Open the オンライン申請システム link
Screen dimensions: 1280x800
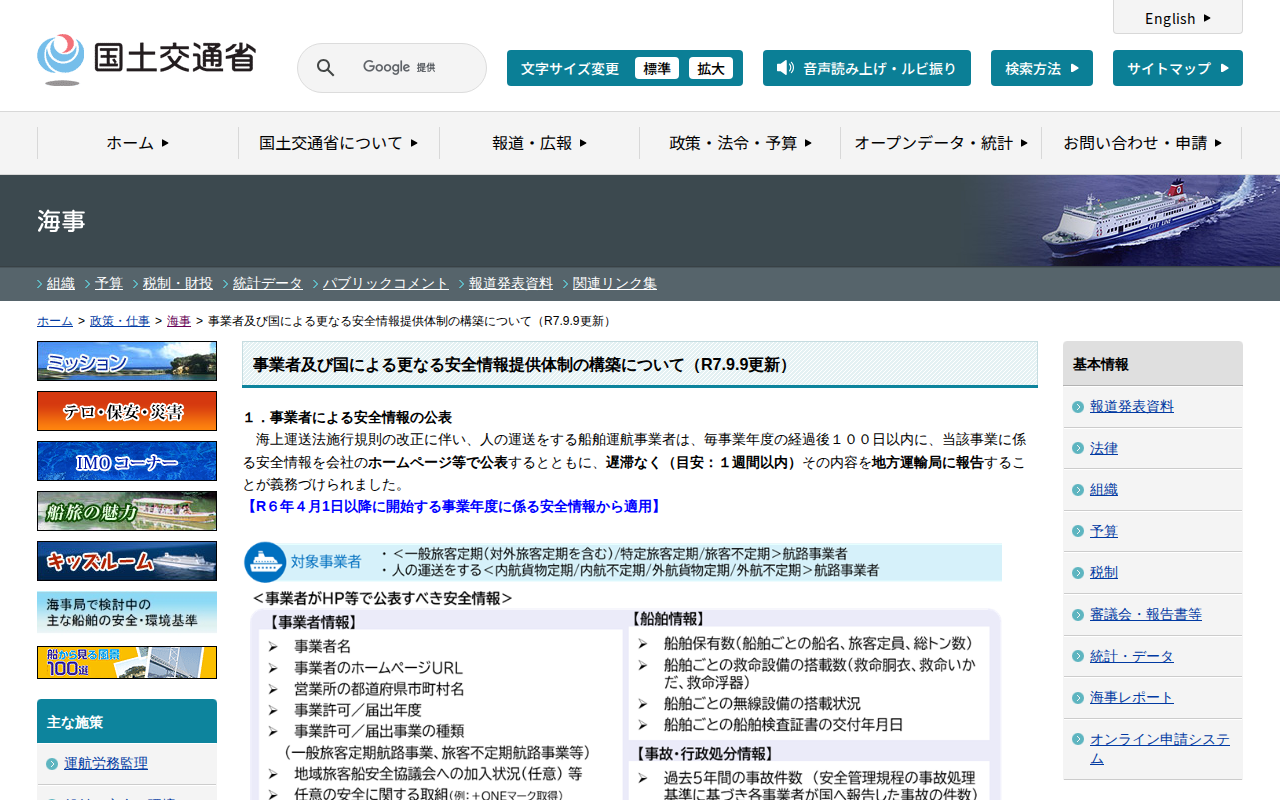(x=1160, y=749)
